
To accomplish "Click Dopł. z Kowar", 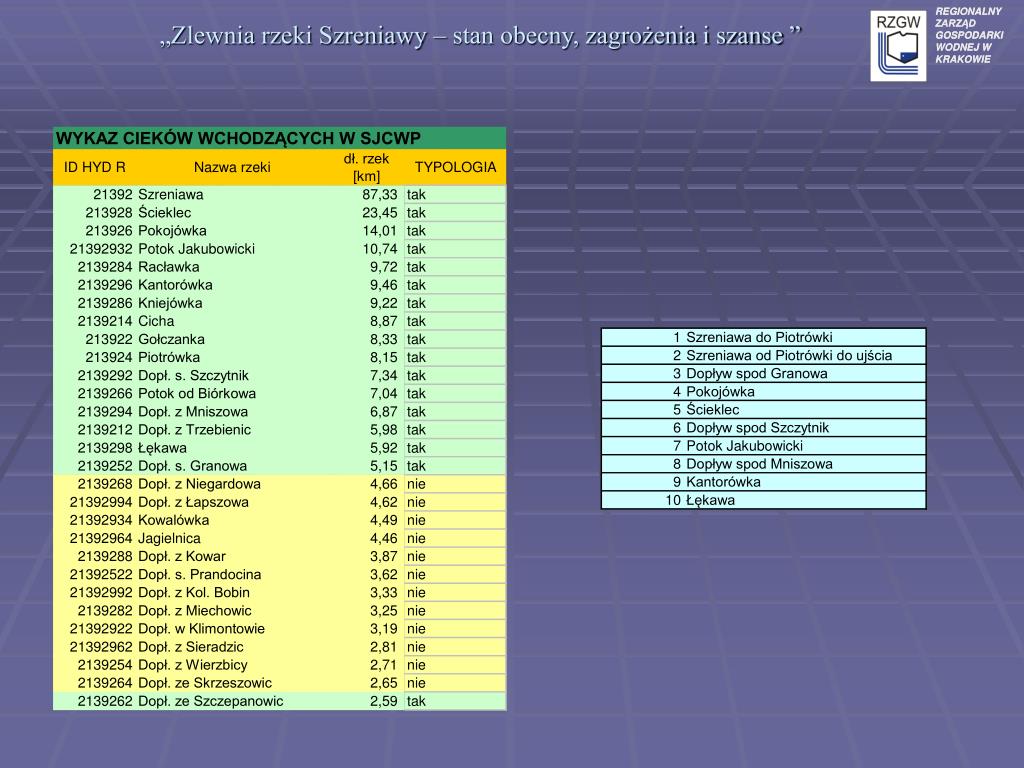I will 182,556.
